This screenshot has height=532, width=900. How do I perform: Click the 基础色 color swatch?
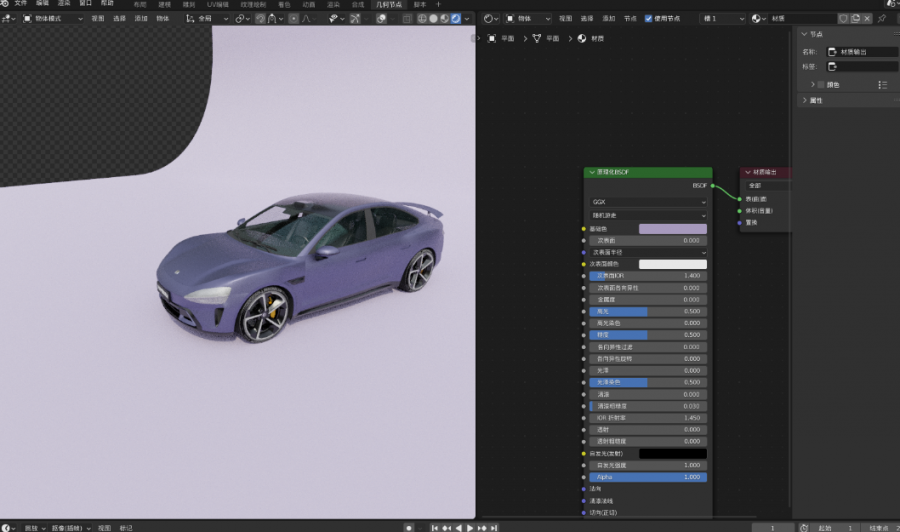672,229
